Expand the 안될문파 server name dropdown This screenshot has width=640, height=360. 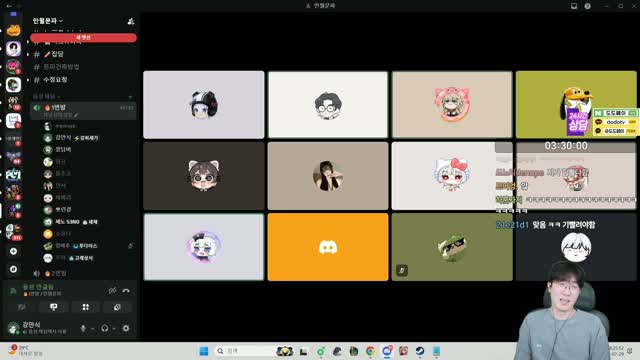pos(48,21)
